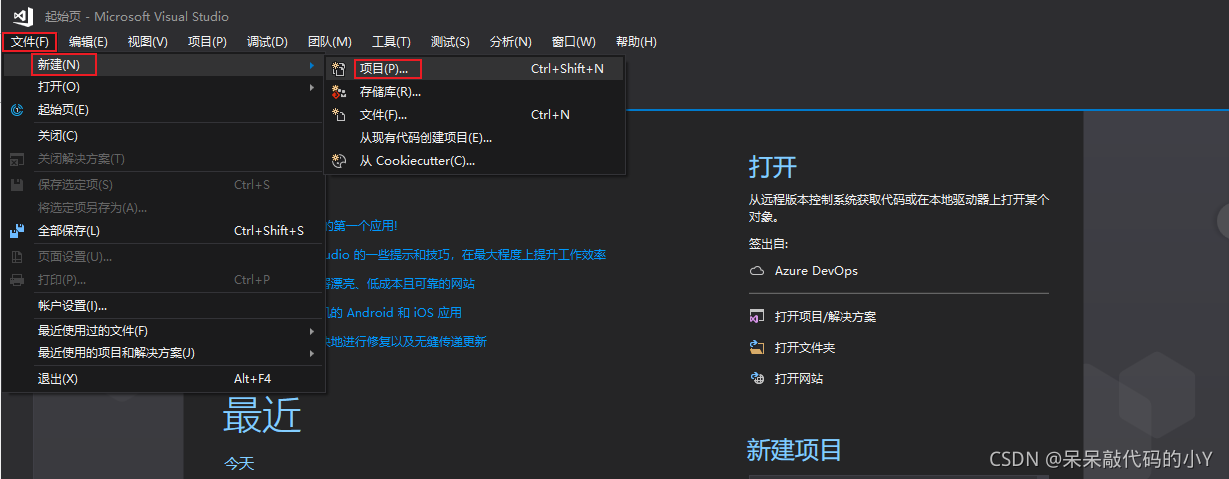Select 项目(P)... in New submenu
The image size is (1229, 479).
coord(476,69)
